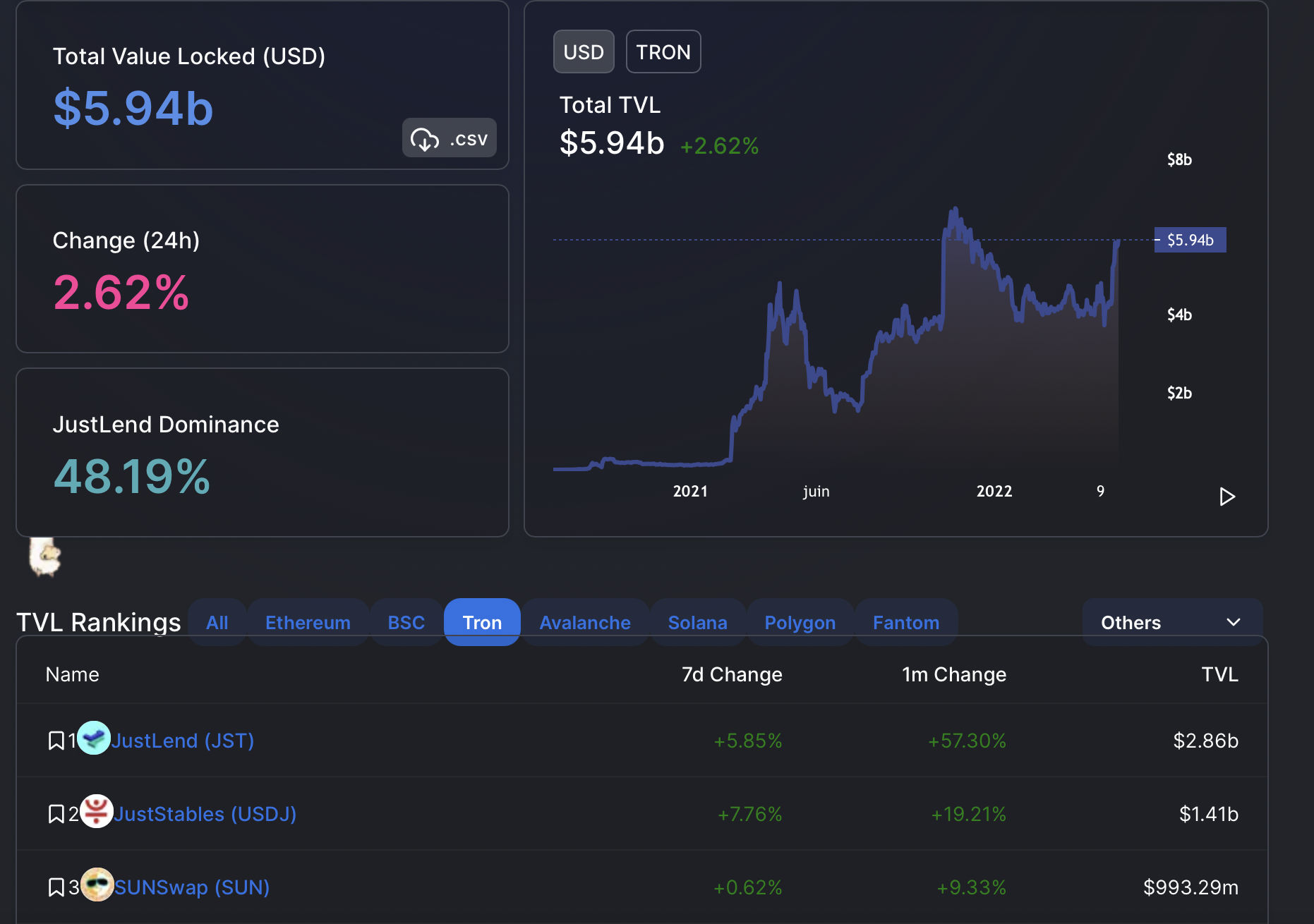Click the 2.62% 24h change value

point(121,292)
